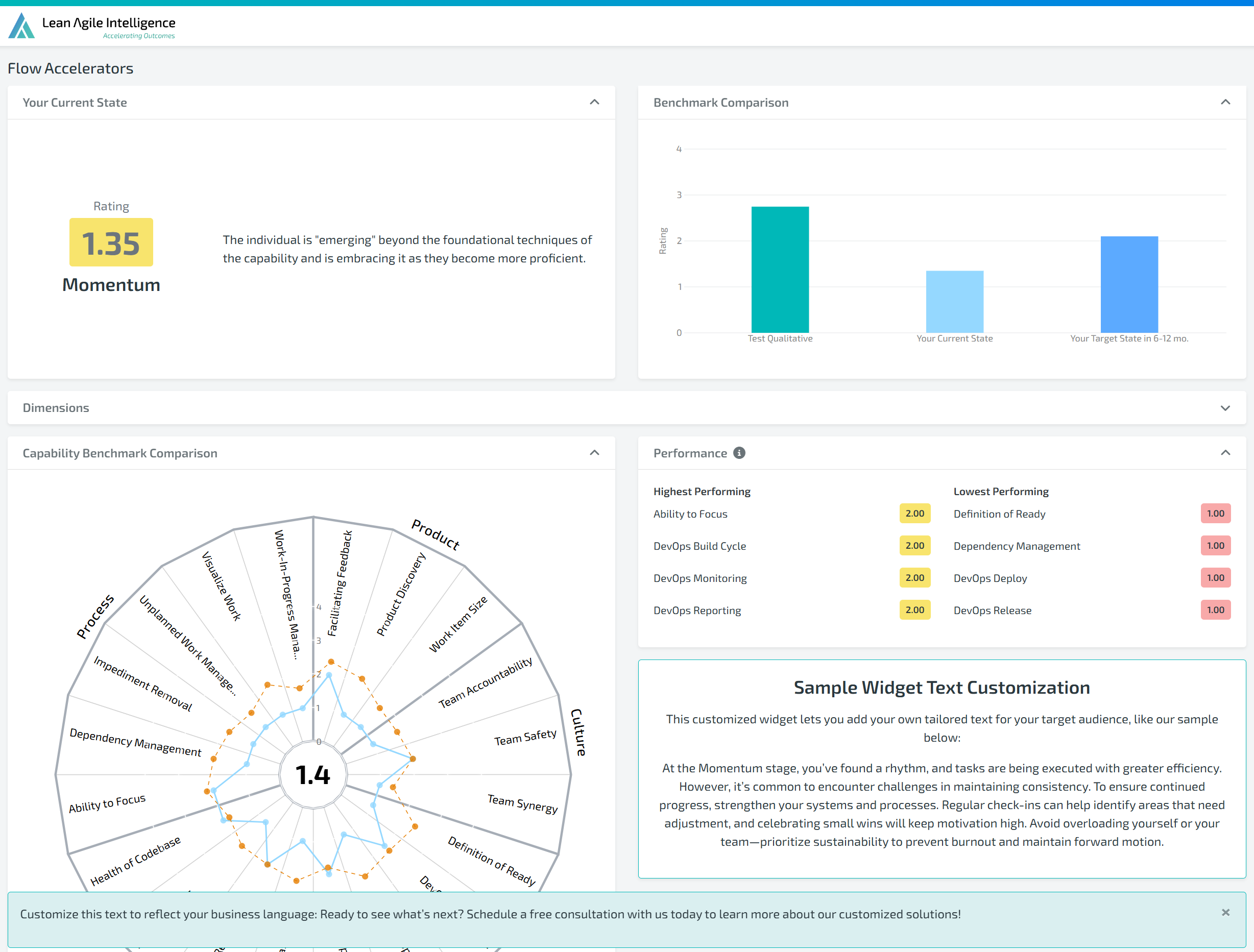Click the Your Target State bar
The width and height of the screenshot is (1254, 952).
click(x=1129, y=284)
